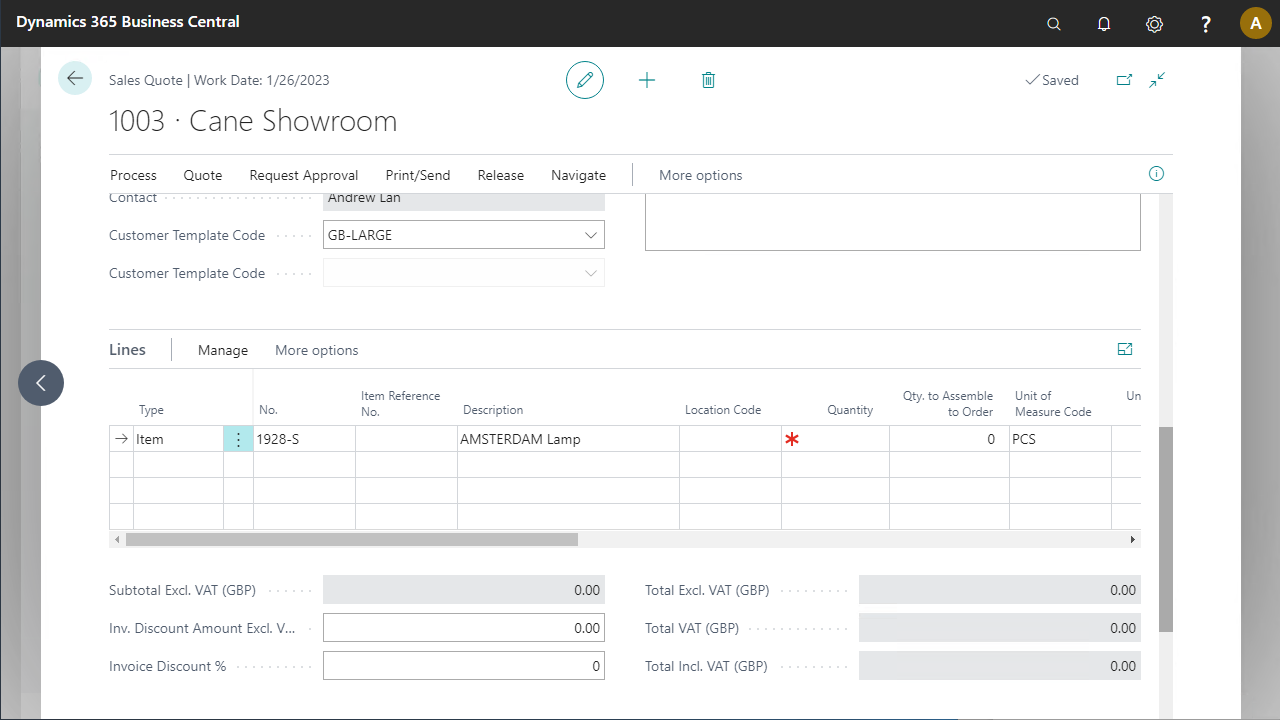Click the scroll left arrow of Lines grid
Screen dimensions: 1280x720
(117, 539)
